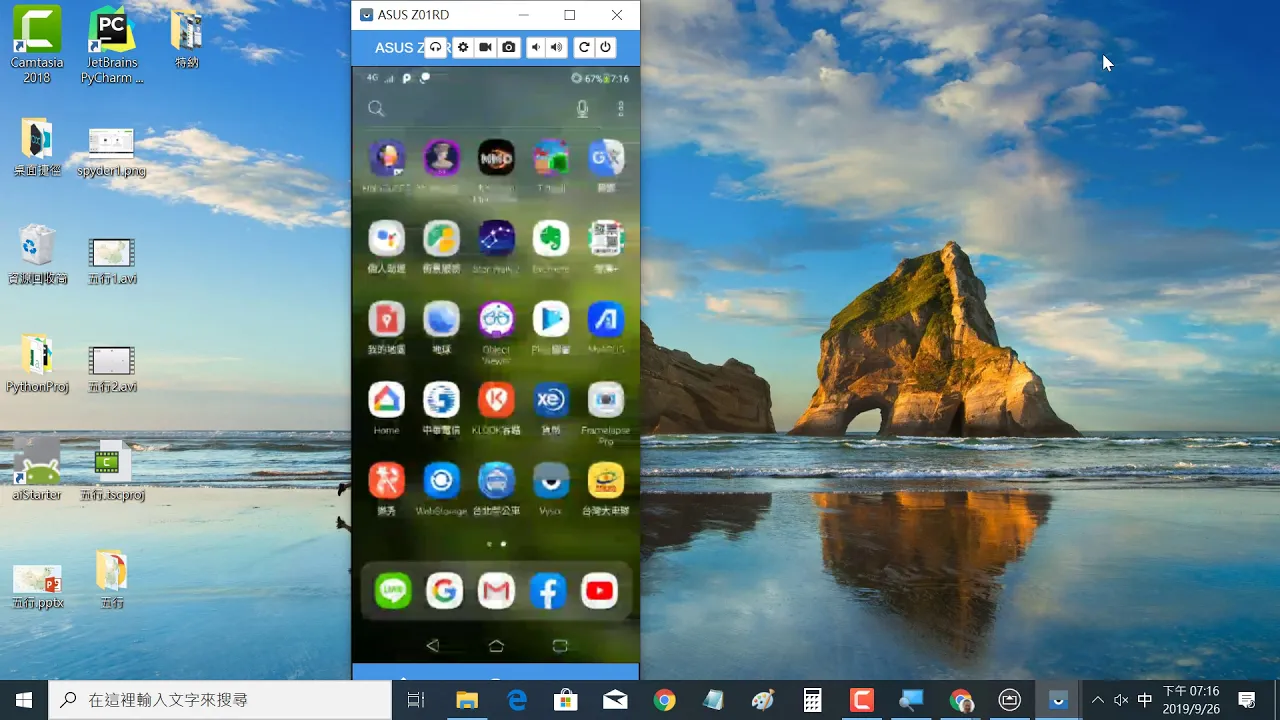Select the PythonProj desktop folder
Screen dimensions: 1280x720
coord(37,365)
